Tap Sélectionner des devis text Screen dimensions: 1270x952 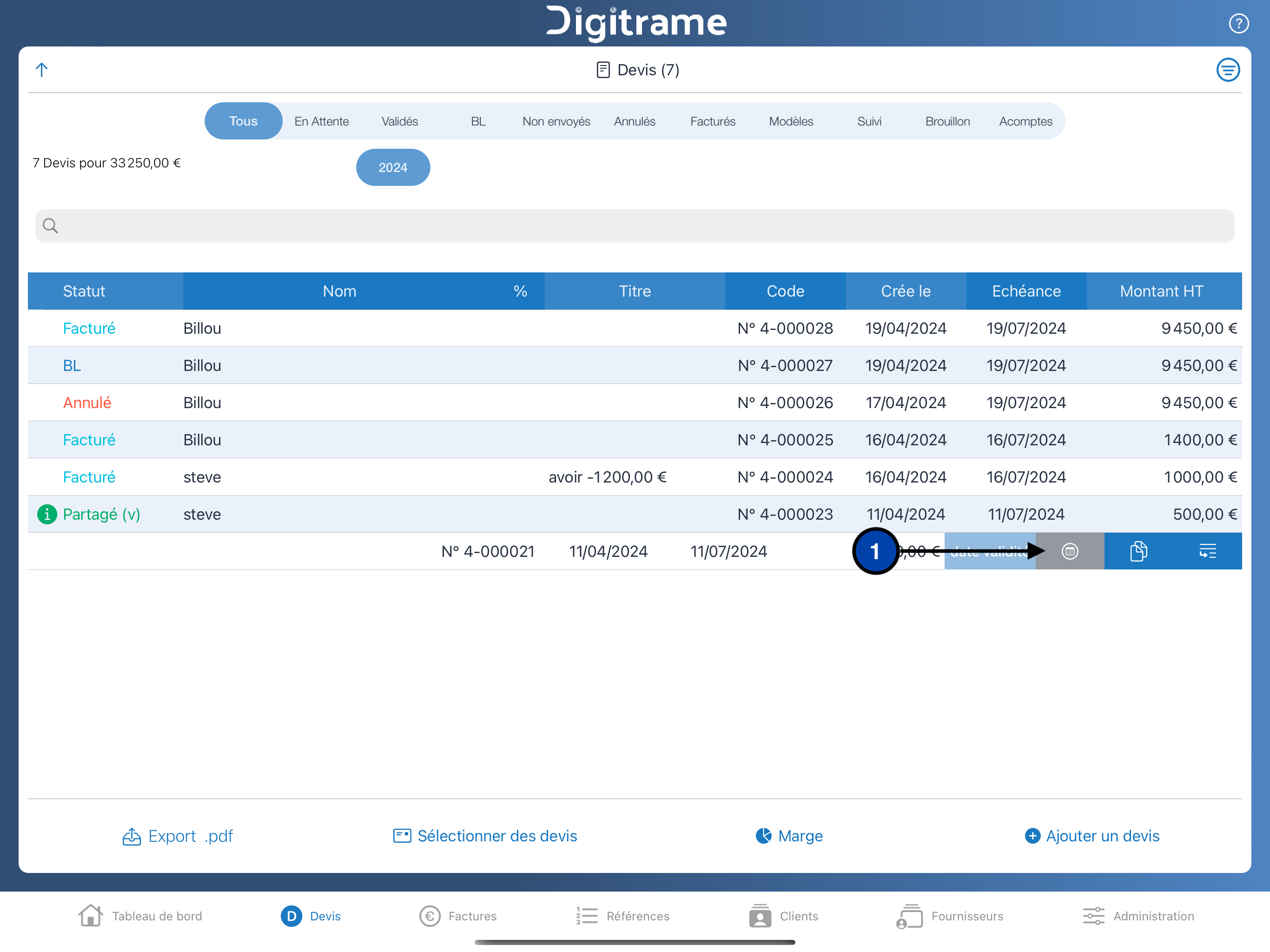(497, 836)
